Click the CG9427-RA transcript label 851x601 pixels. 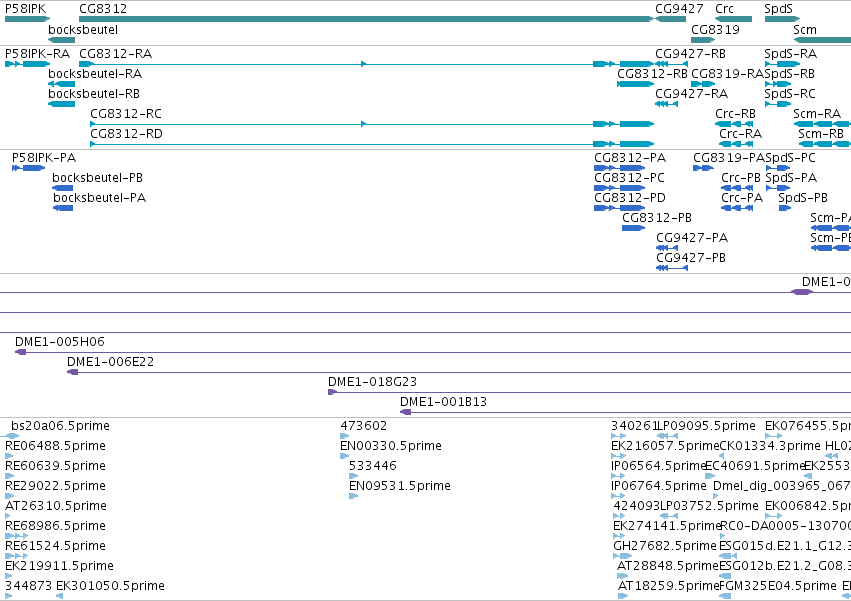(x=691, y=94)
